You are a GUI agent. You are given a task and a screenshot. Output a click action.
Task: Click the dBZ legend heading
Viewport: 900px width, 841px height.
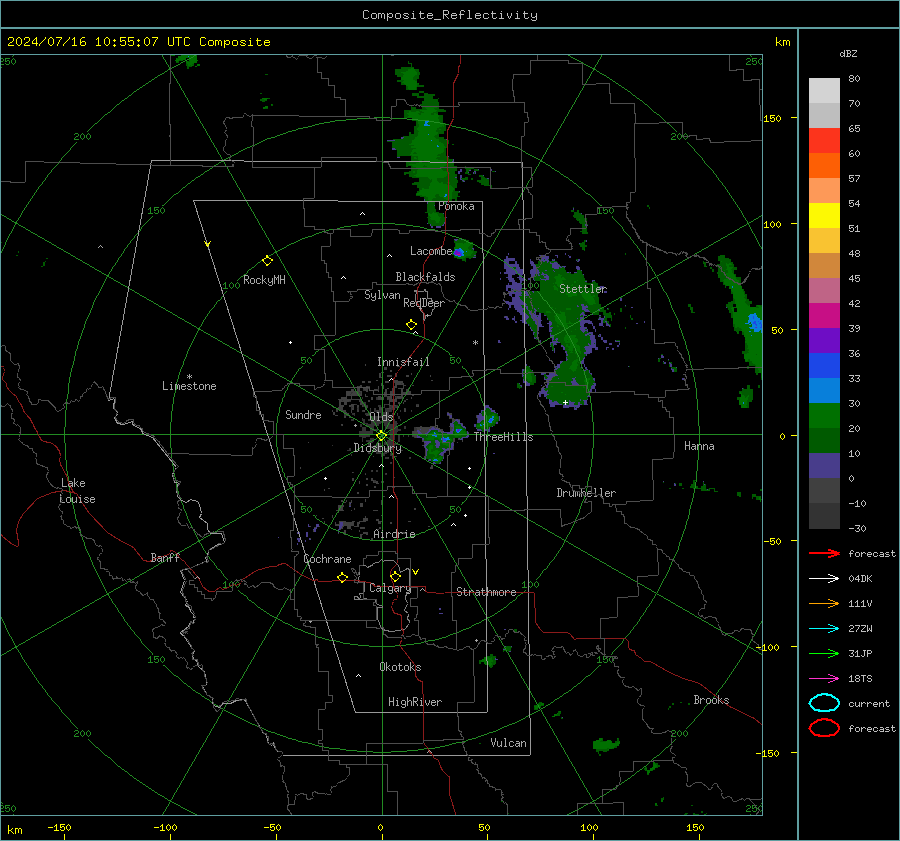tap(848, 54)
